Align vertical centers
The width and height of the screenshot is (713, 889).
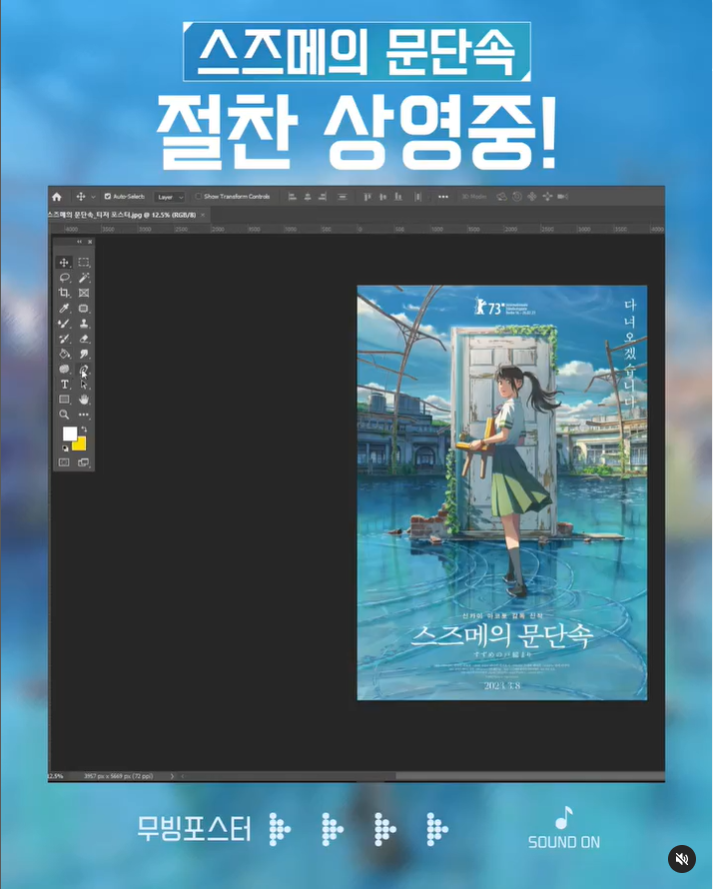(x=383, y=197)
